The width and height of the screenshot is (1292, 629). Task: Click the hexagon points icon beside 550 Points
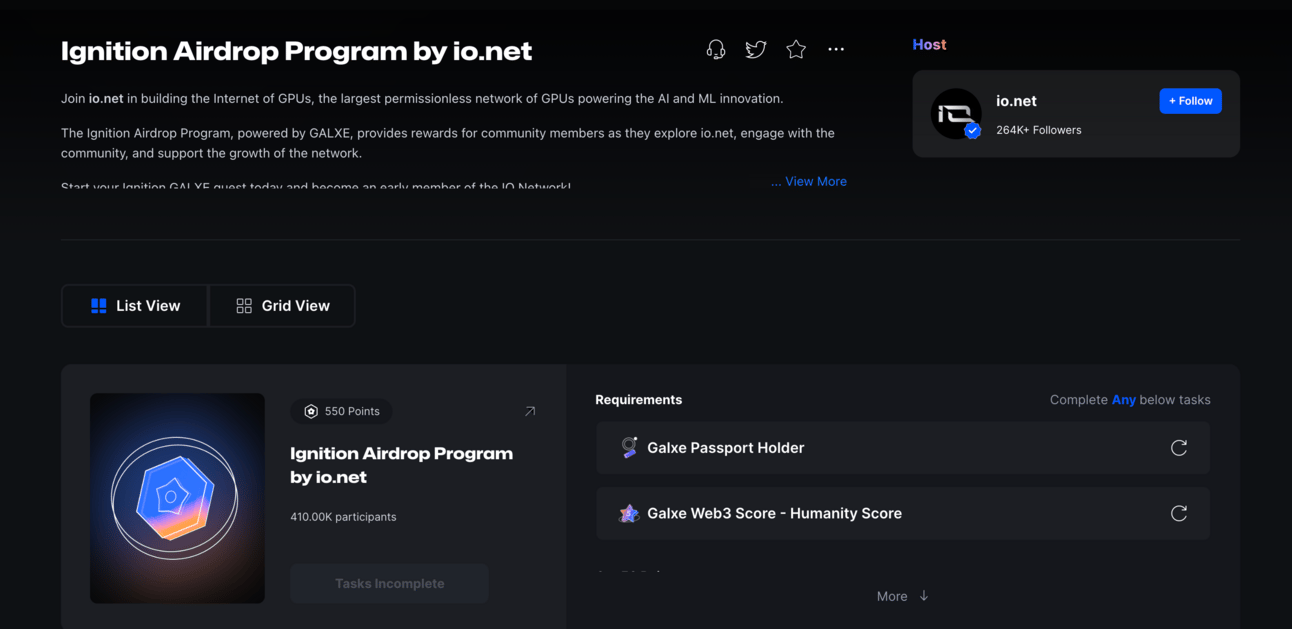tap(311, 411)
